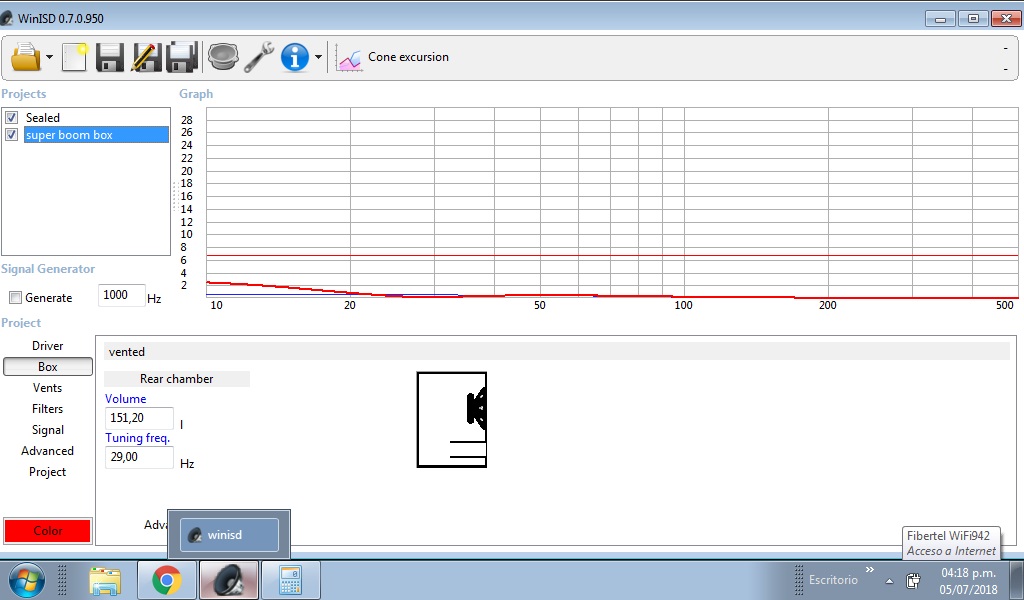The image size is (1024, 600).
Task: Expand the info dropdown arrow
Action: [x=318, y=57]
